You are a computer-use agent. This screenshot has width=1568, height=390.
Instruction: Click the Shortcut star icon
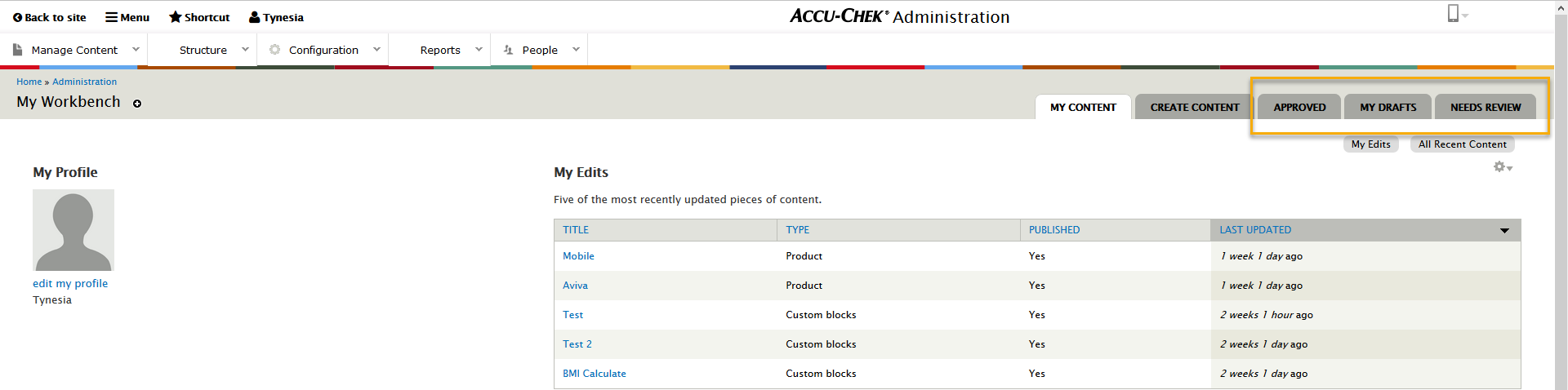175,16
